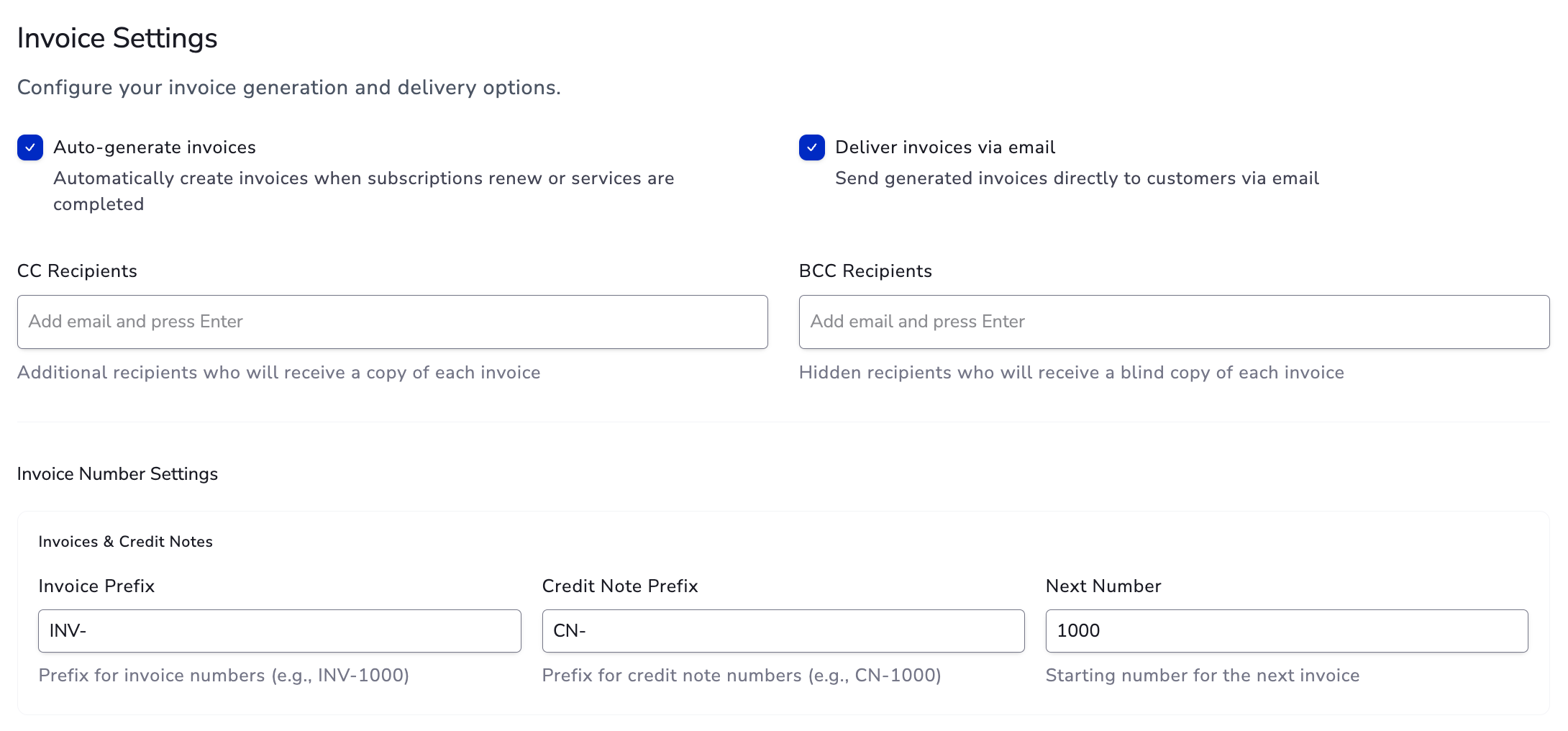
Task: Select the Next Number input box
Action: (1286, 631)
